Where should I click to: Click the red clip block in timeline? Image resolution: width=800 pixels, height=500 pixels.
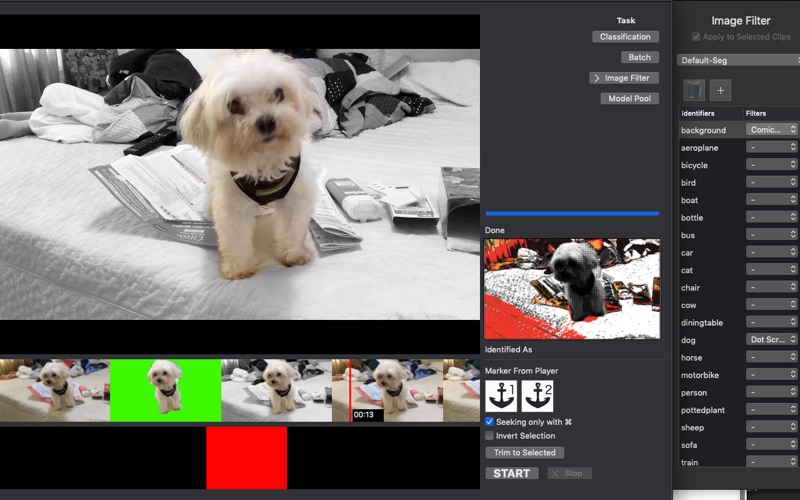tap(246, 457)
